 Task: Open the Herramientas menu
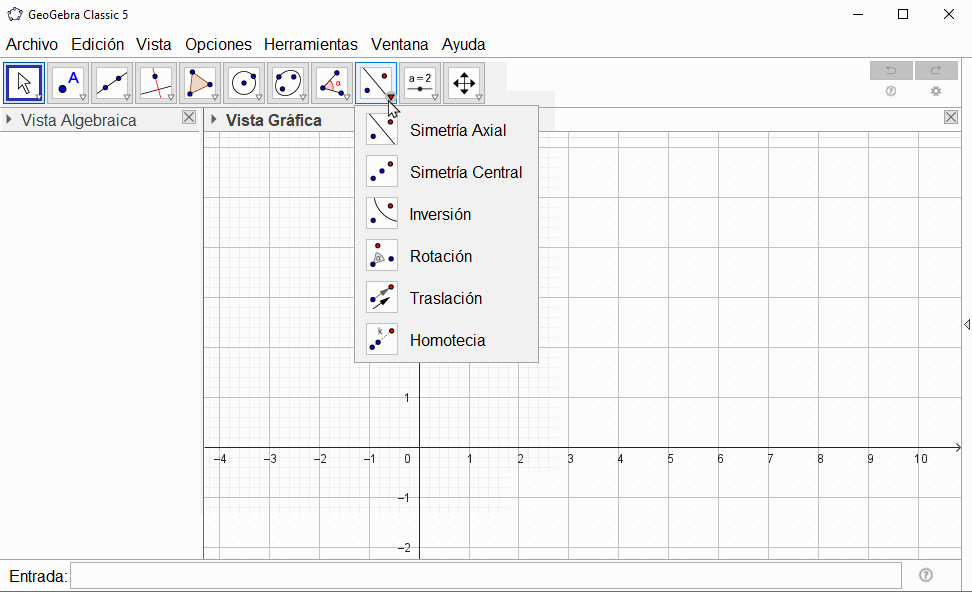coord(310,44)
